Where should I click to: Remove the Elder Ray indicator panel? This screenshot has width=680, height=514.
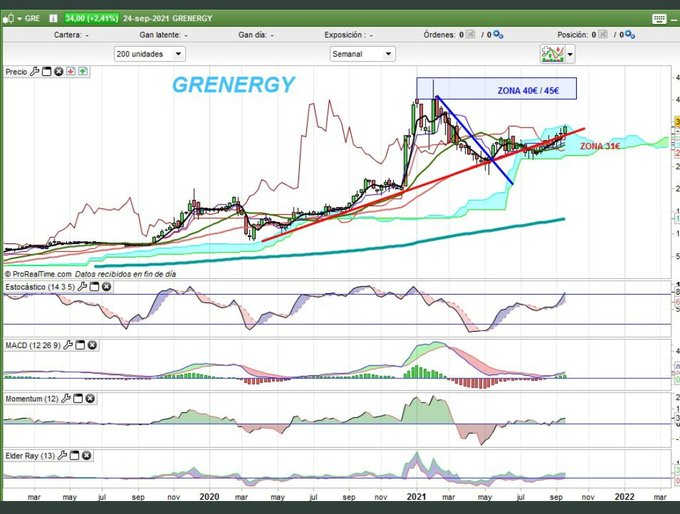87,455
